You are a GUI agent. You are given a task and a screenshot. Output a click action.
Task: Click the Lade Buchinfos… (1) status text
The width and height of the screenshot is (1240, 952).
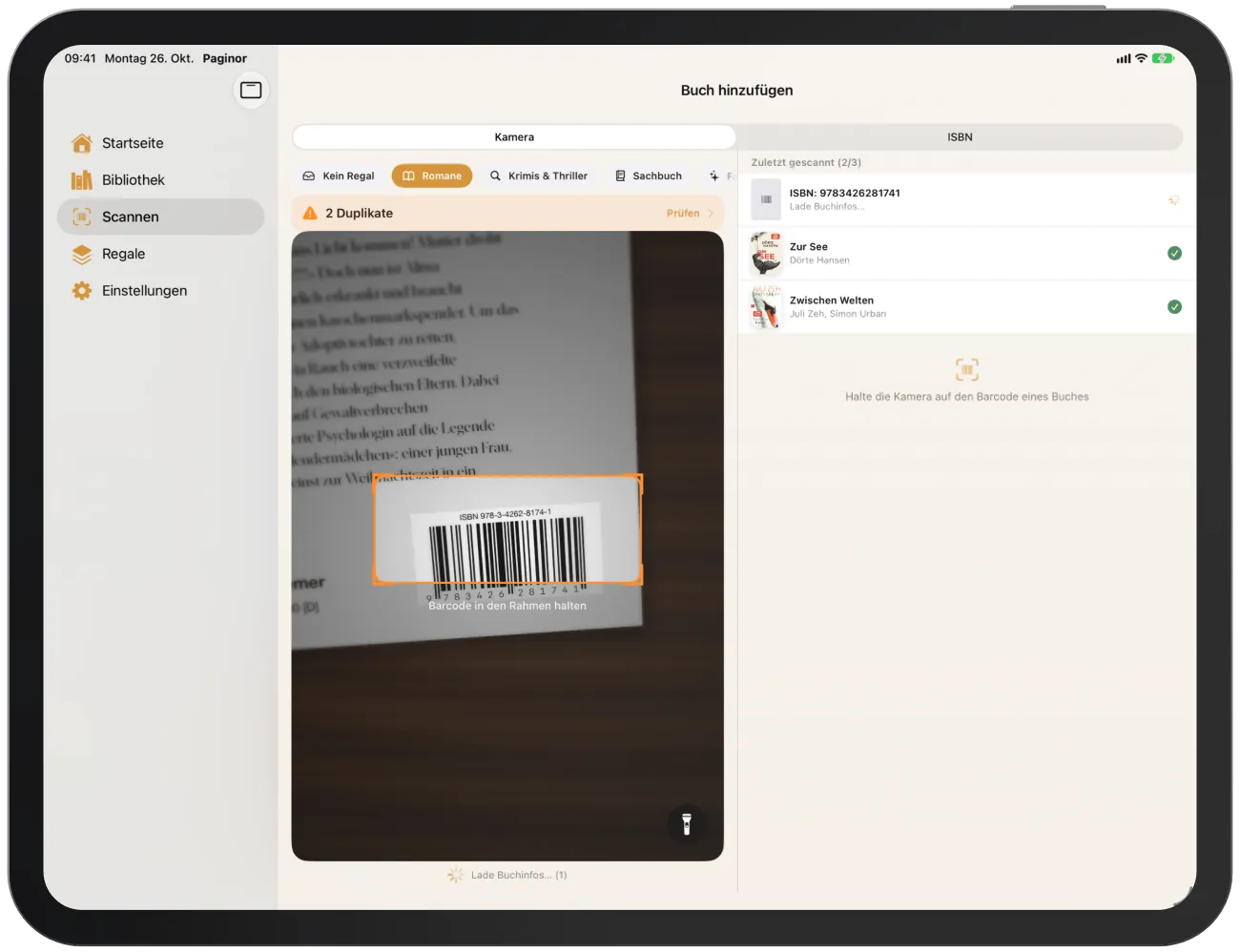519,875
